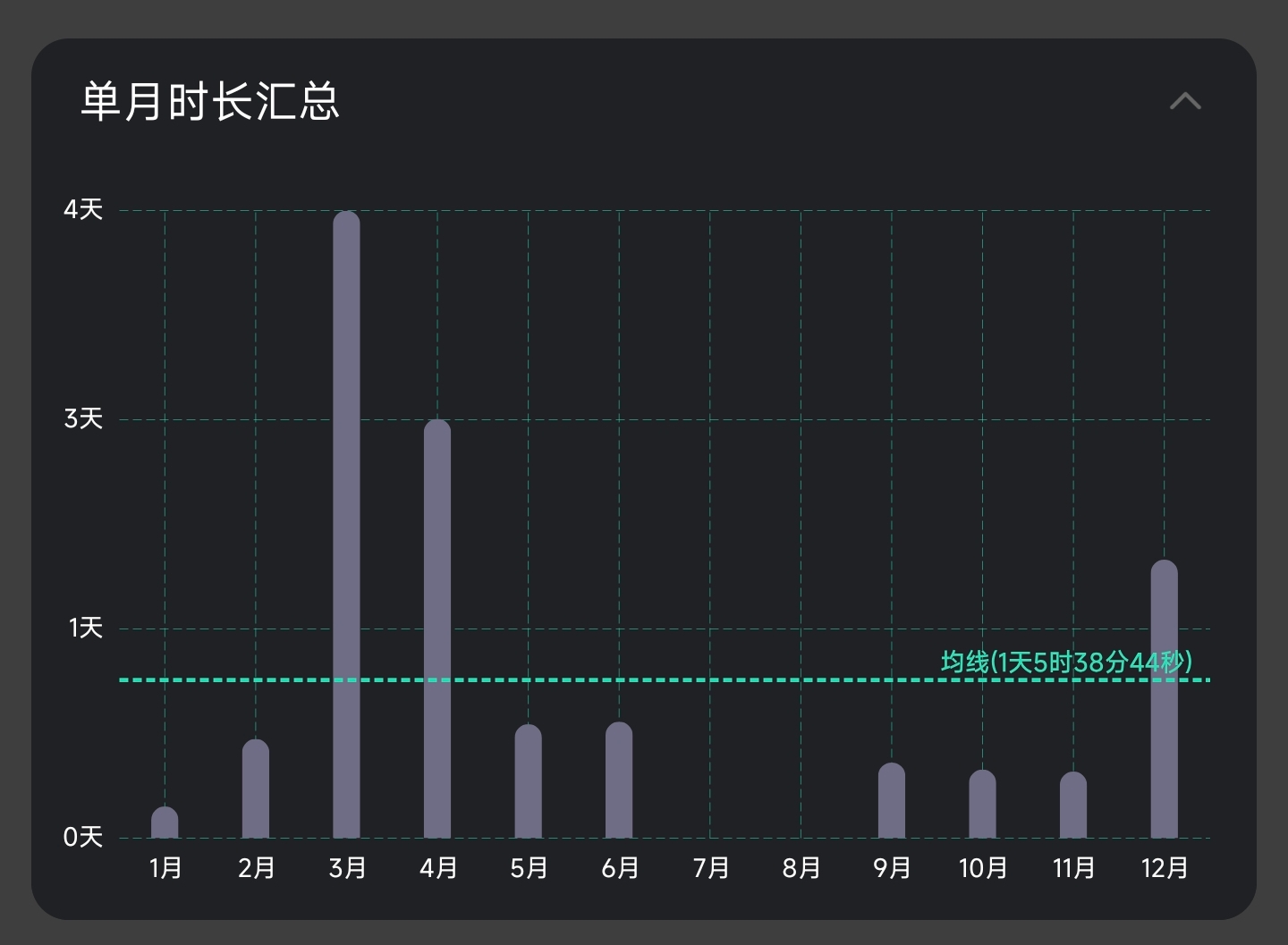This screenshot has height=945, width=1288.
Task: Tap the 1天 y-axis label
Action: pyautogui.click(x=86, y=628)
